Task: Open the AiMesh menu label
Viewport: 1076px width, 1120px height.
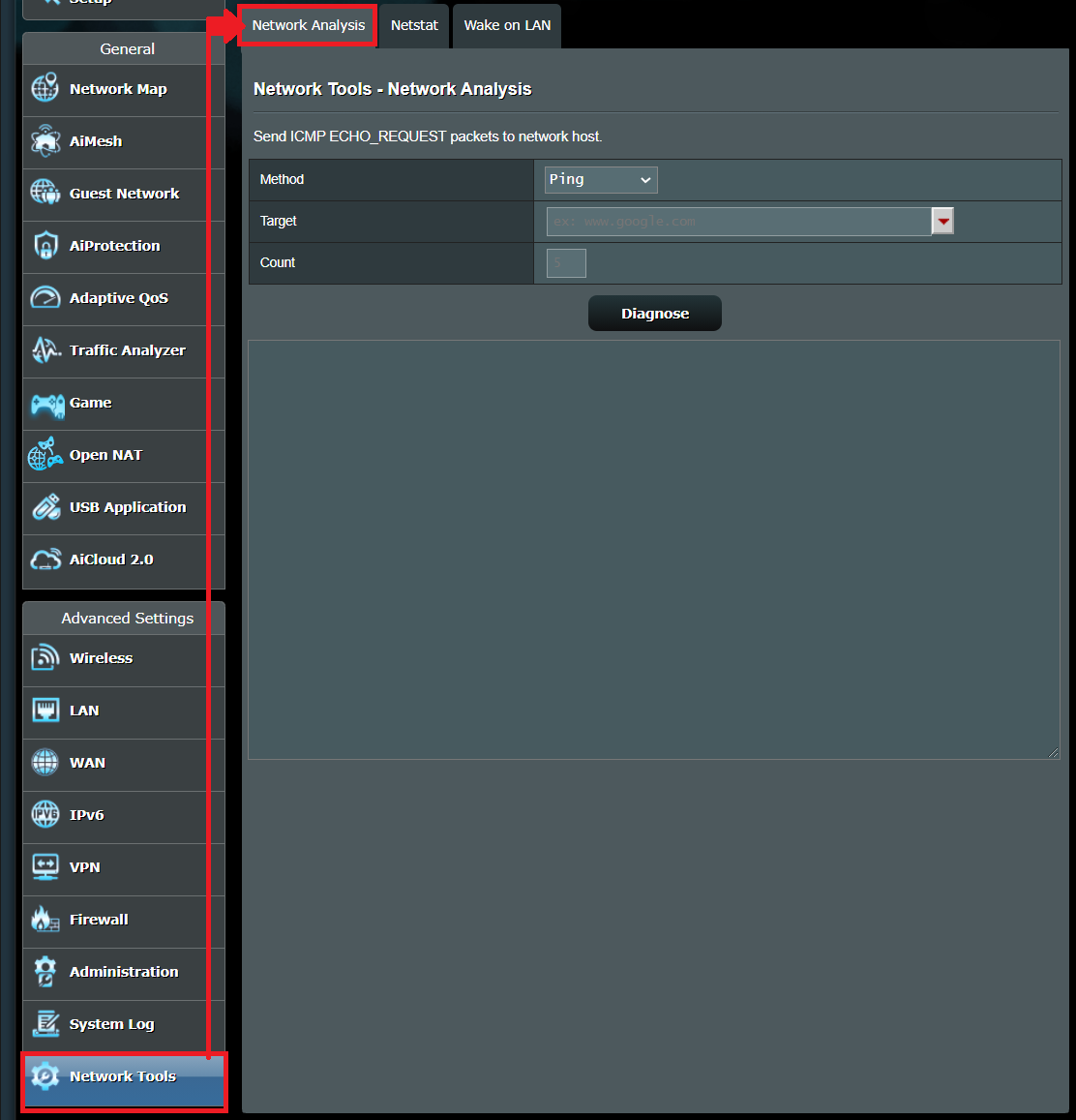Action: (x=96, y=141)
